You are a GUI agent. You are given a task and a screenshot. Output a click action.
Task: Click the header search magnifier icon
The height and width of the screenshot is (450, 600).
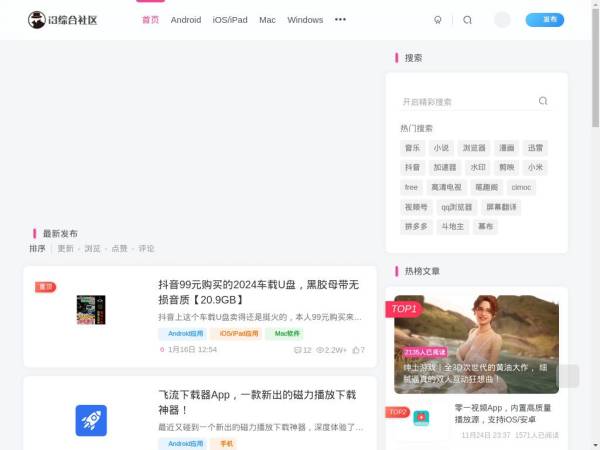click(467, 20)
